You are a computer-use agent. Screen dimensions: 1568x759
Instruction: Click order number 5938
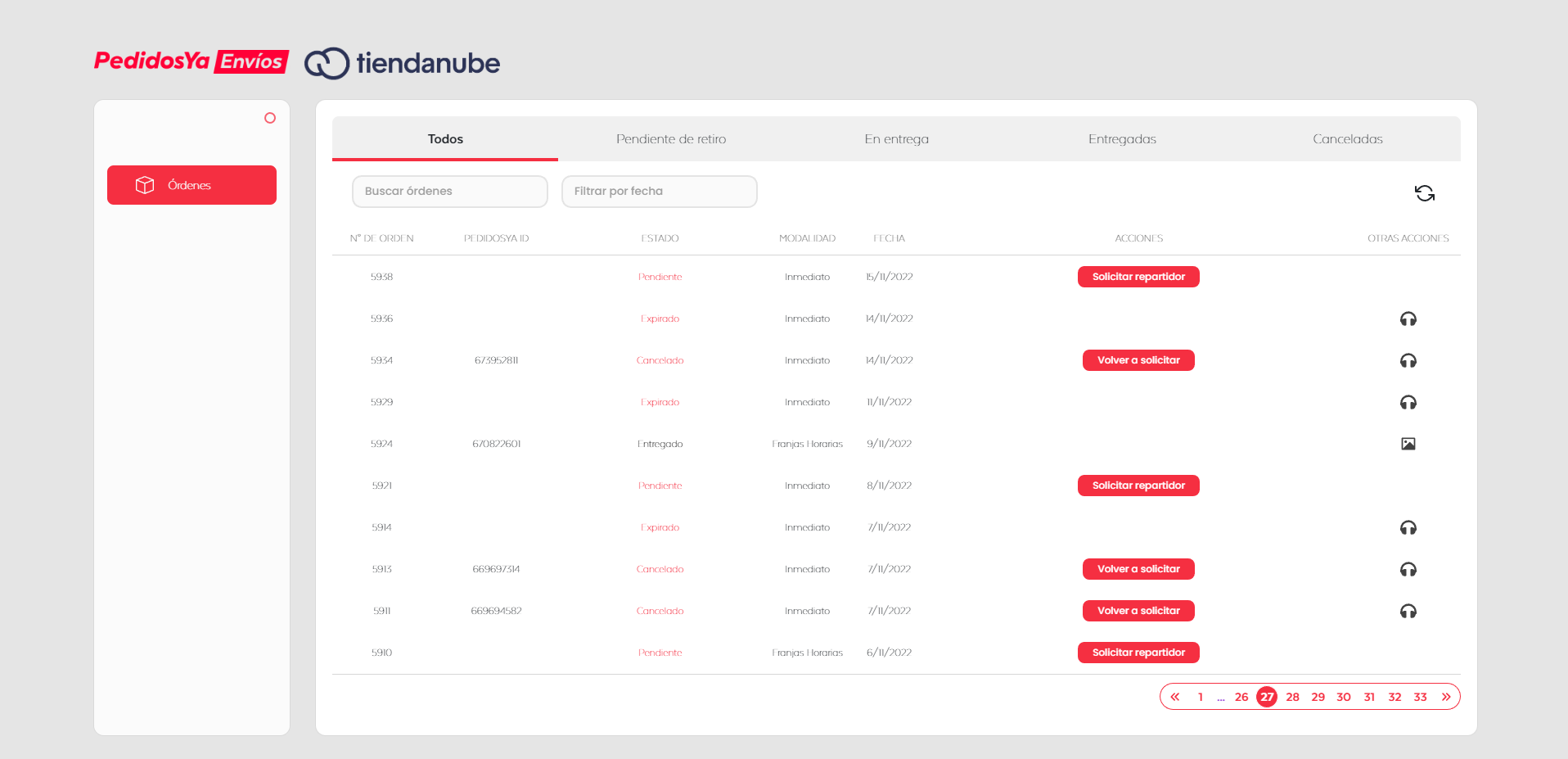coord(381,277)
